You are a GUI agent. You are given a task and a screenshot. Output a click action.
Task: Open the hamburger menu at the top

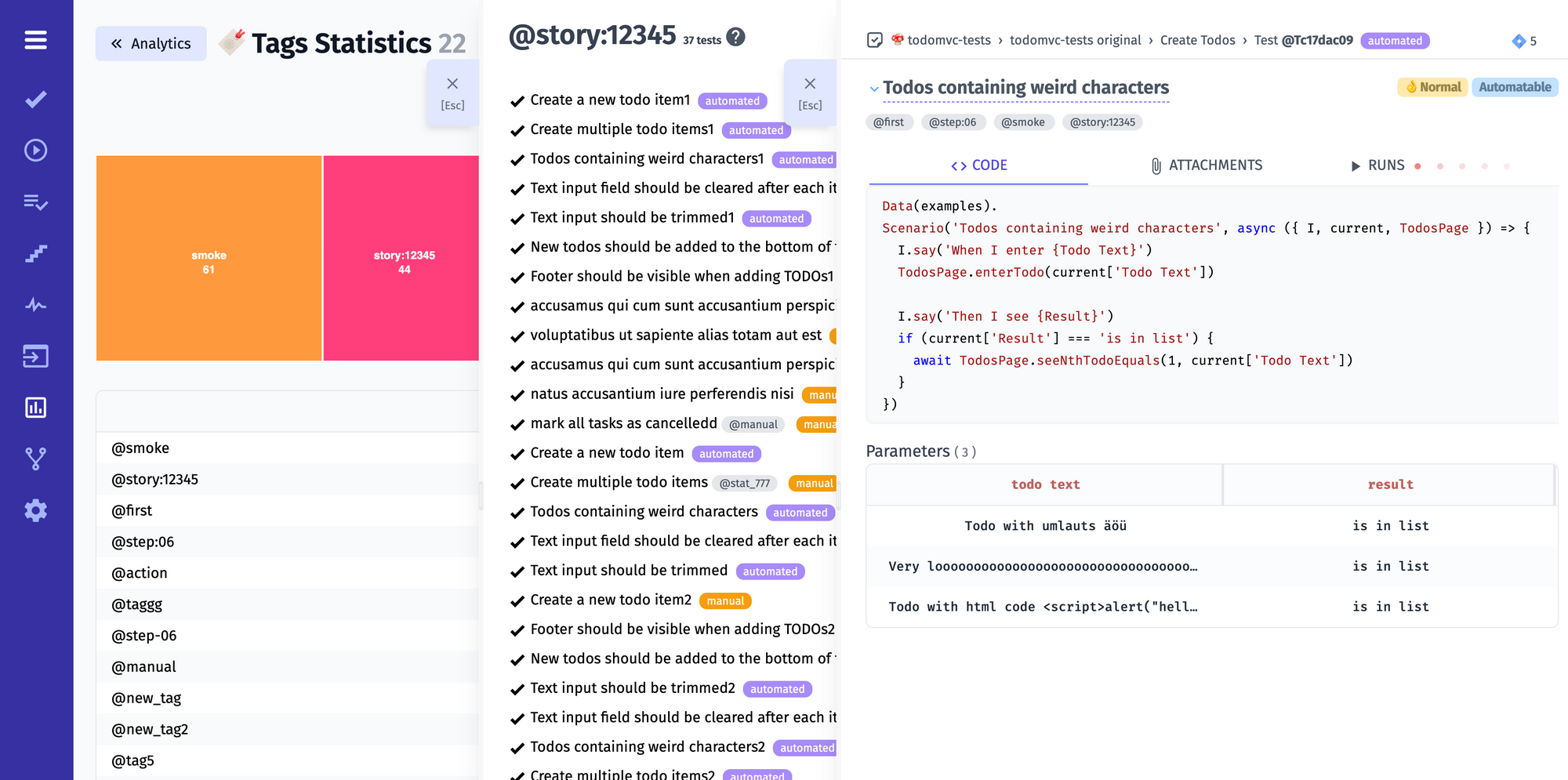point(35,39)
